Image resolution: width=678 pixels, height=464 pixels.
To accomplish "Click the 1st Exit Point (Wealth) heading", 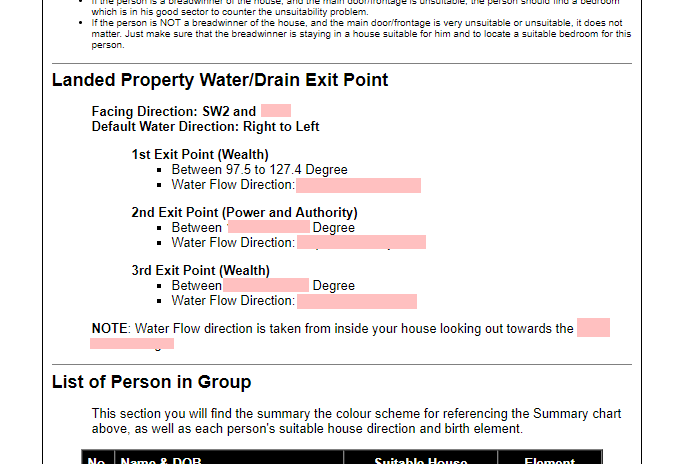I will (200, 155).
